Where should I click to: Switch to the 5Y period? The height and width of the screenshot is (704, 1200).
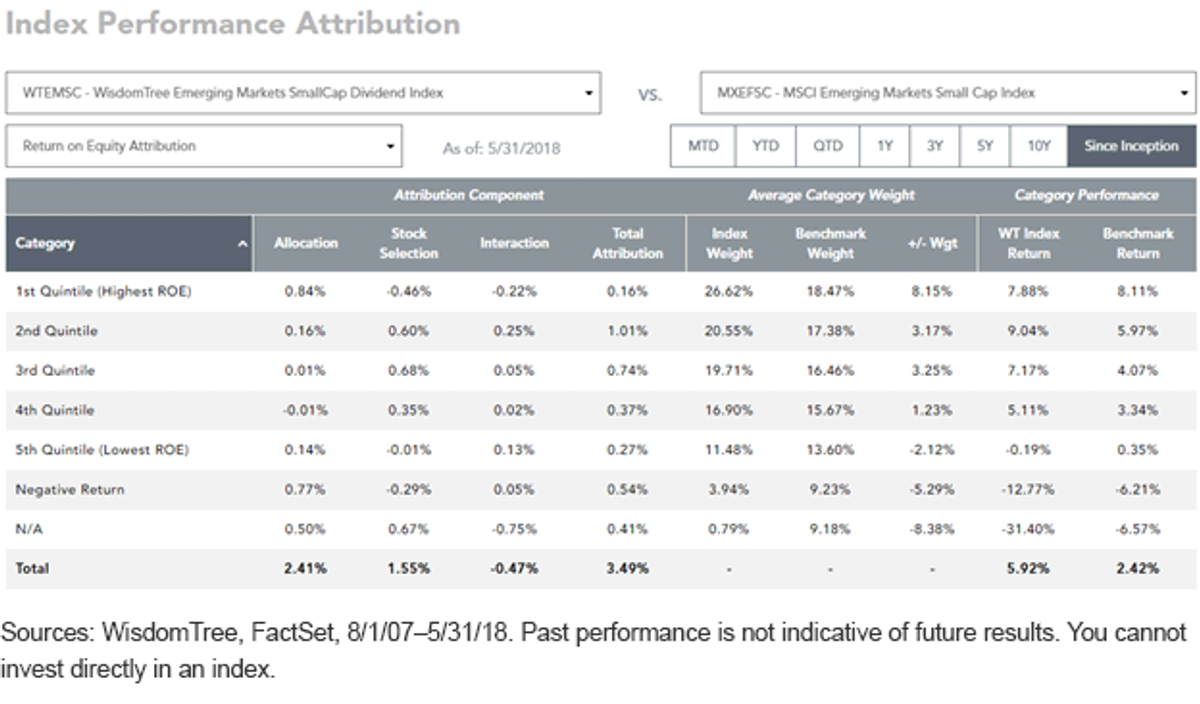click(985, 146)
